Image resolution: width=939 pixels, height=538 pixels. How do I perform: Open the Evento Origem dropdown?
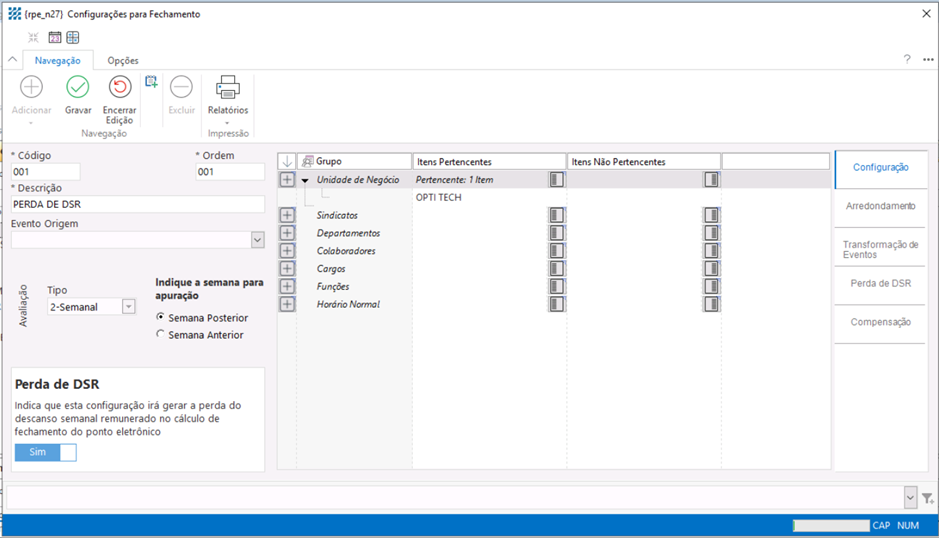[x=257, y=240]
